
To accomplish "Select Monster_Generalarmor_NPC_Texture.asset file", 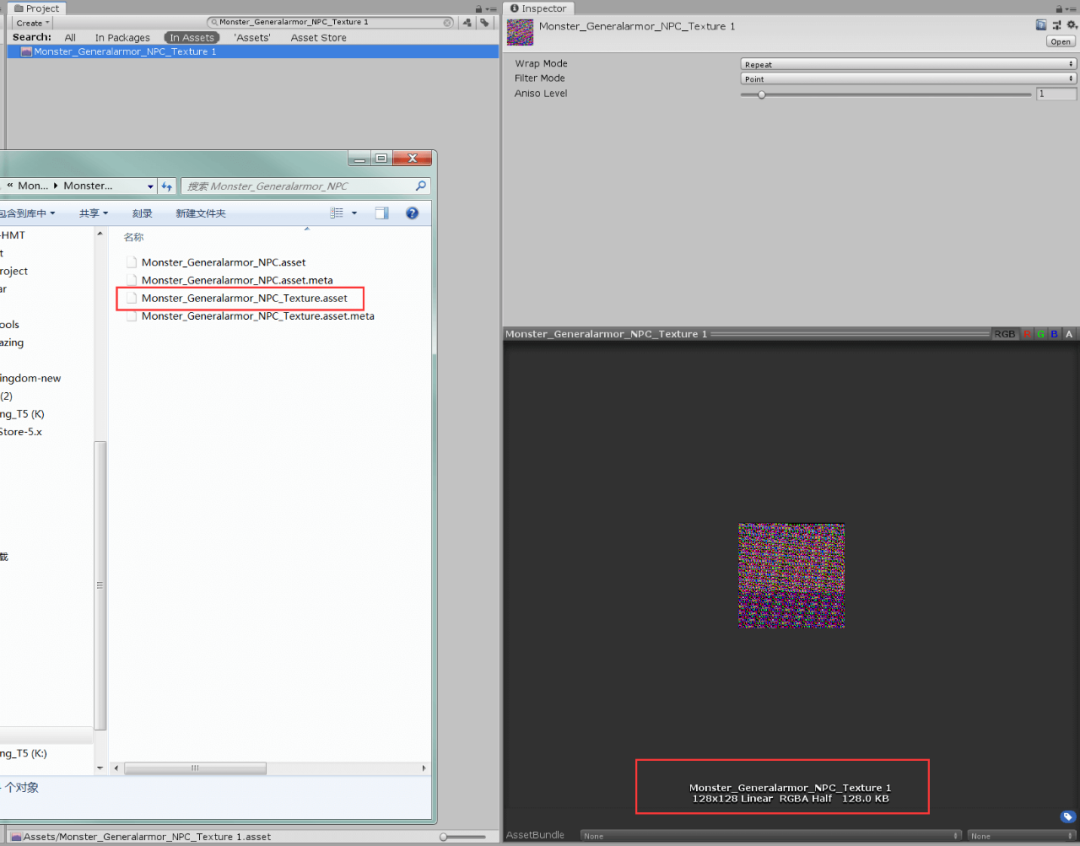I will (244, 298).
